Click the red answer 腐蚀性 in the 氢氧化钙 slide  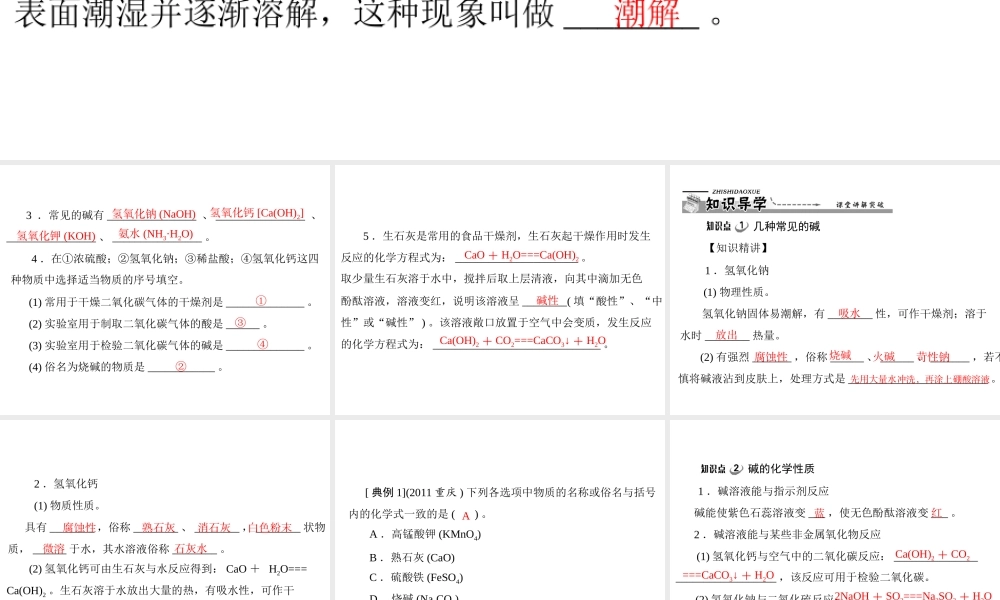click(79, 527)
